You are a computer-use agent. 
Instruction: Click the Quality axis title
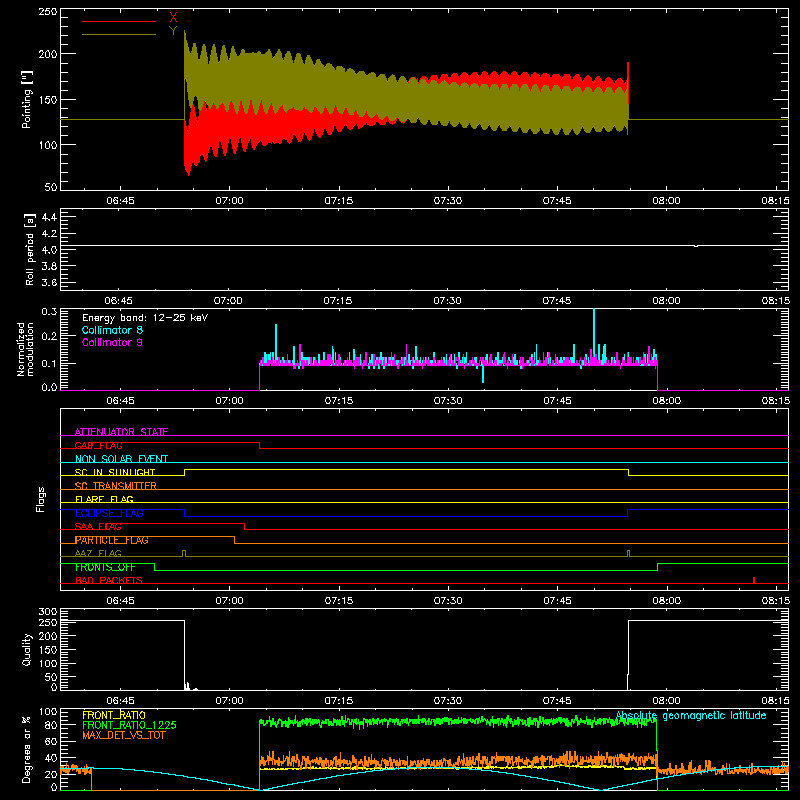pos(27,649)
